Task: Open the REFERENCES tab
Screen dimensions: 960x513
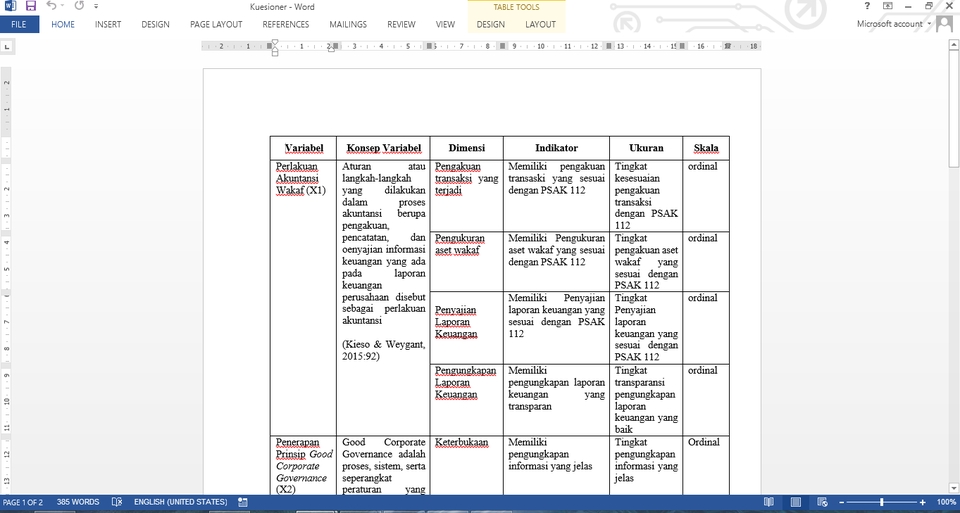Action: click(x=286, y=24)
